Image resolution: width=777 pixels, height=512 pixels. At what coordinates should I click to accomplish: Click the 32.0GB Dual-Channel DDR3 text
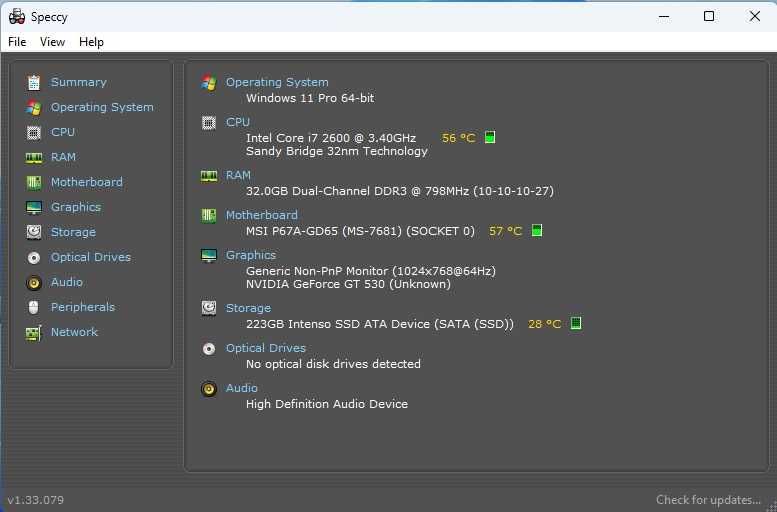pyautogui.click(x=400, y=191)
